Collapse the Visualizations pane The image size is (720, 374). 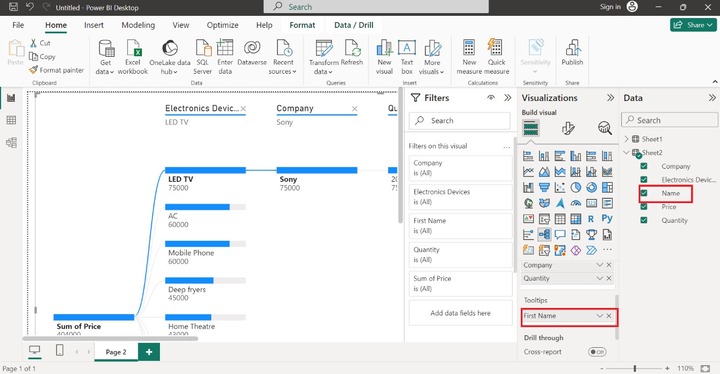pyautogui.click(x=610, y=97)
